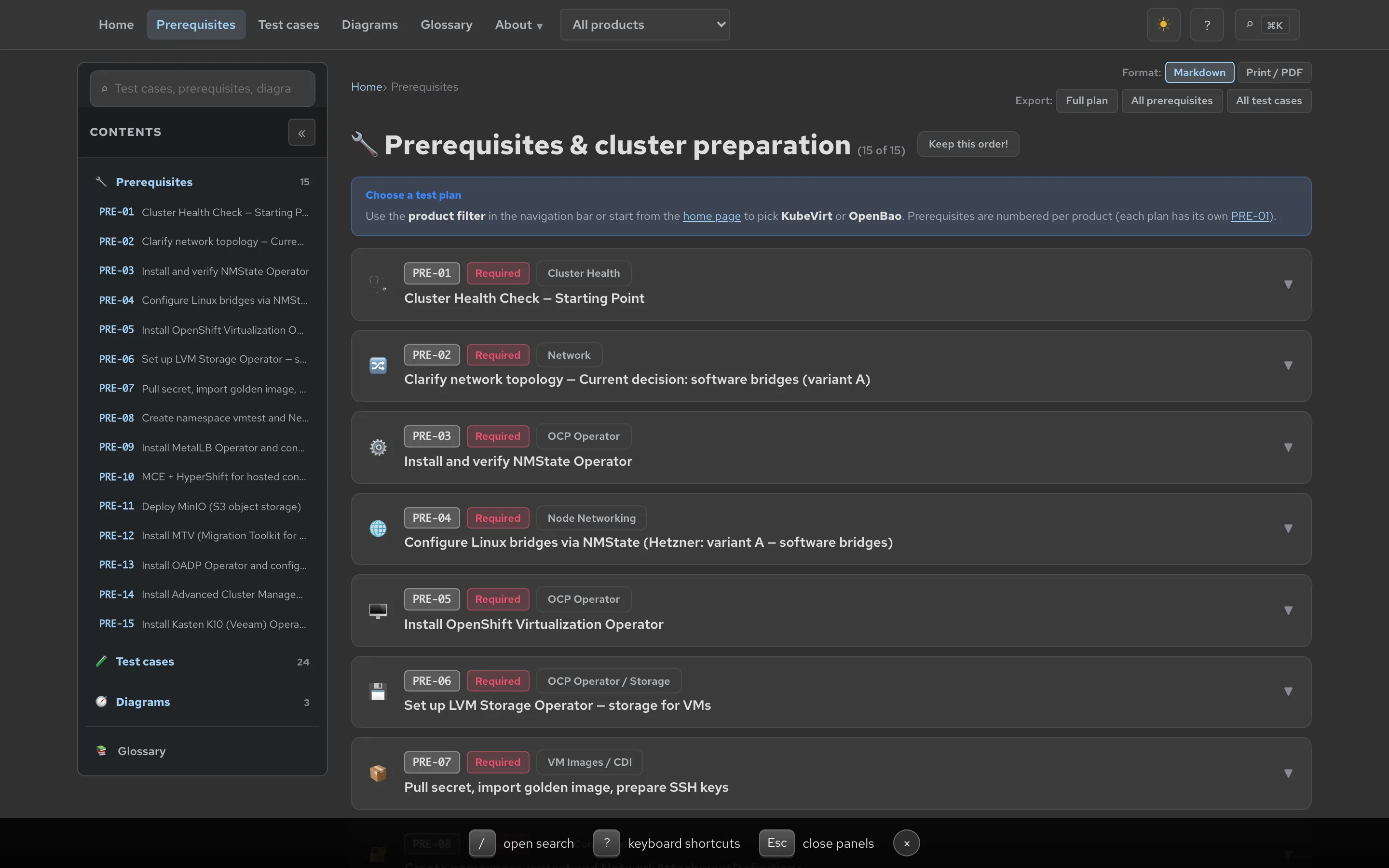This screenshot has height=868, width=1389.
Task: Select PRE-03 Install and verify NMState in sidebar
Action: click(204, 271)
